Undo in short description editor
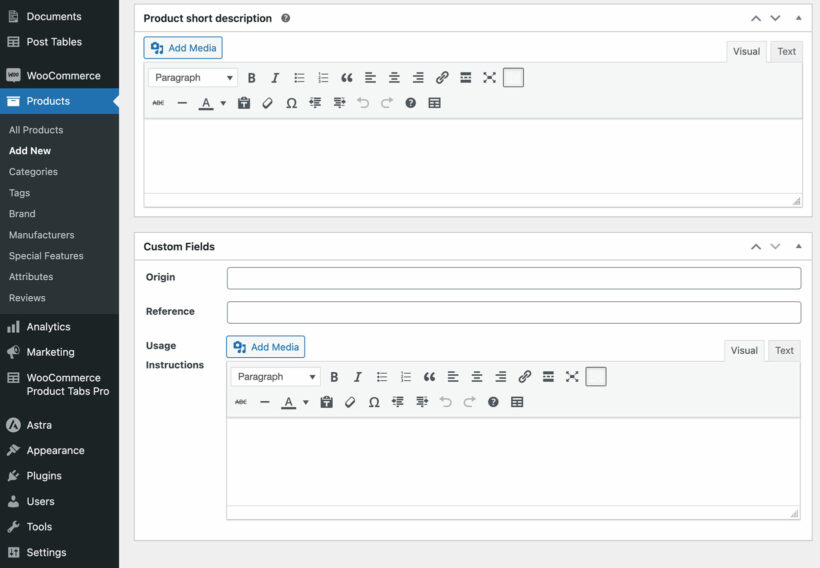820x568 pixels. coord(363,103)
